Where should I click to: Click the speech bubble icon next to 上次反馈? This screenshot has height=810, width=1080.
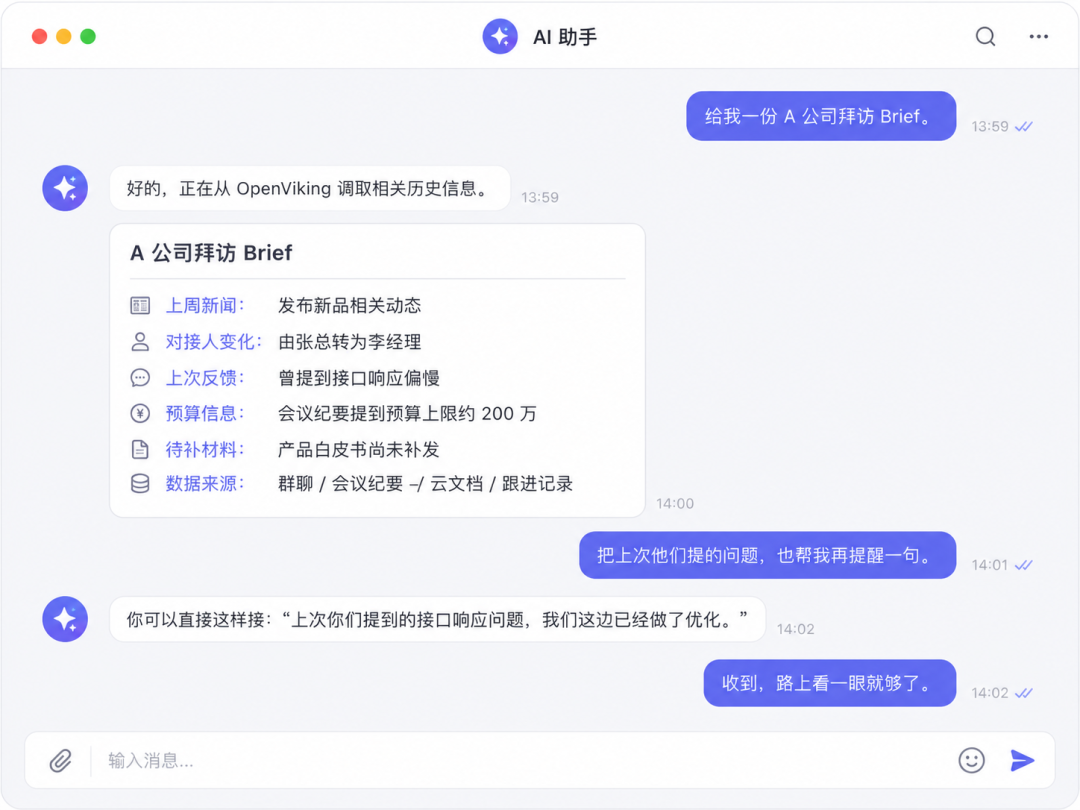[140, 377]
